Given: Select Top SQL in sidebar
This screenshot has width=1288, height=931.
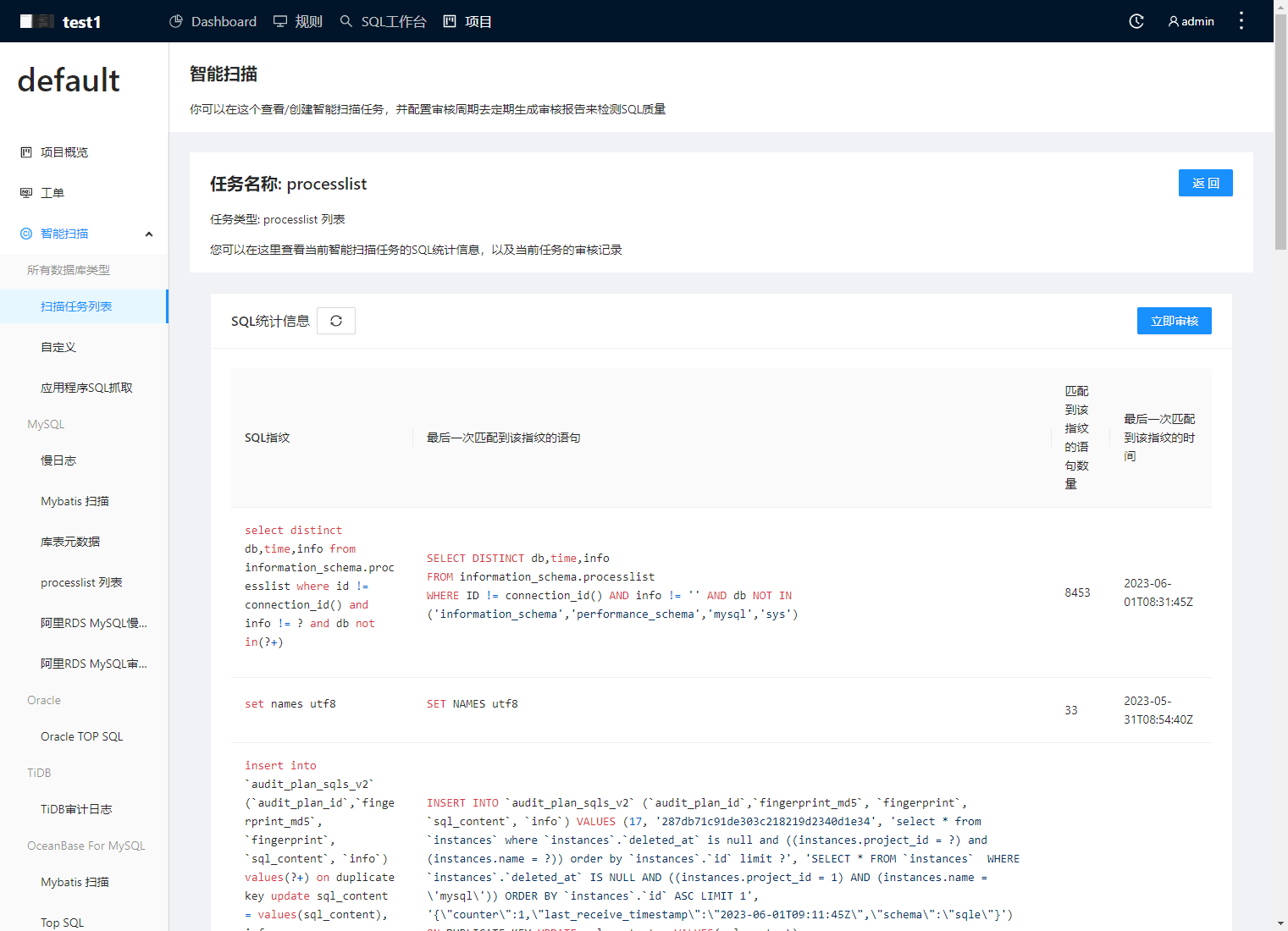Looking at the screenshot, I should pyautogui.click(x=84, y=921).
